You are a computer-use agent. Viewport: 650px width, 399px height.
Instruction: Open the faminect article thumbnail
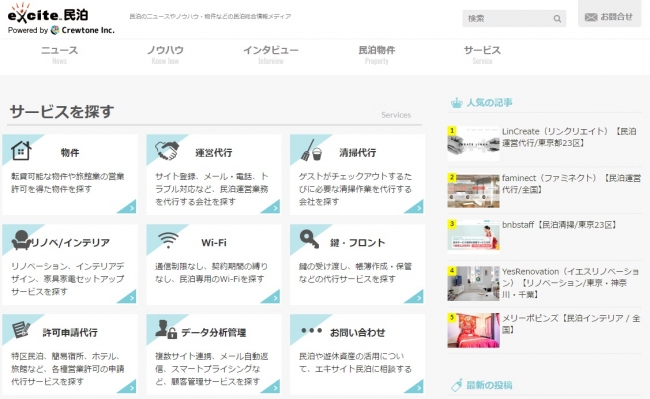coord(473,191)
